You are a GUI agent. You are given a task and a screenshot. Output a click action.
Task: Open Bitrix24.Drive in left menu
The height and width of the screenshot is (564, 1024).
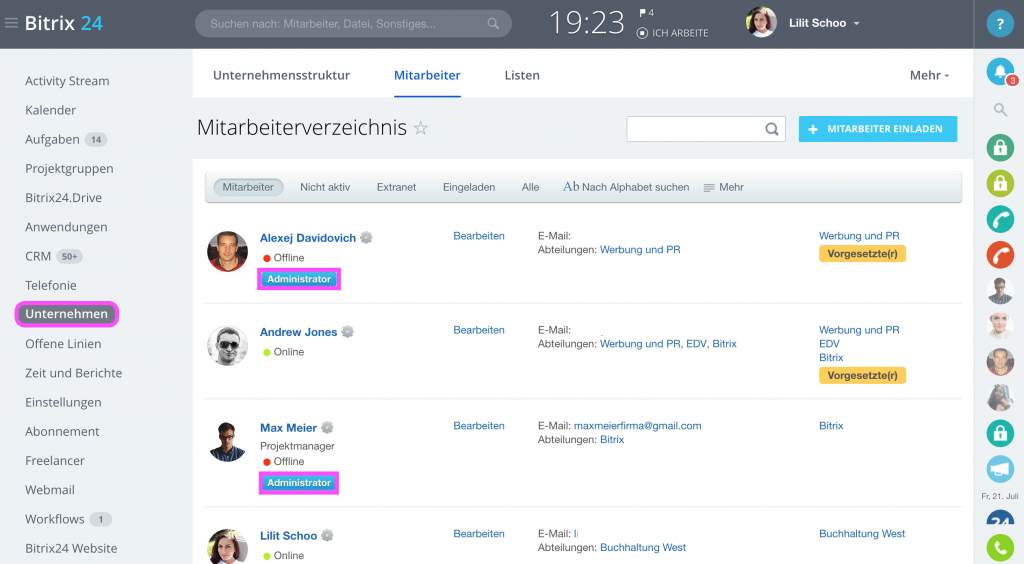coord(63,198)
